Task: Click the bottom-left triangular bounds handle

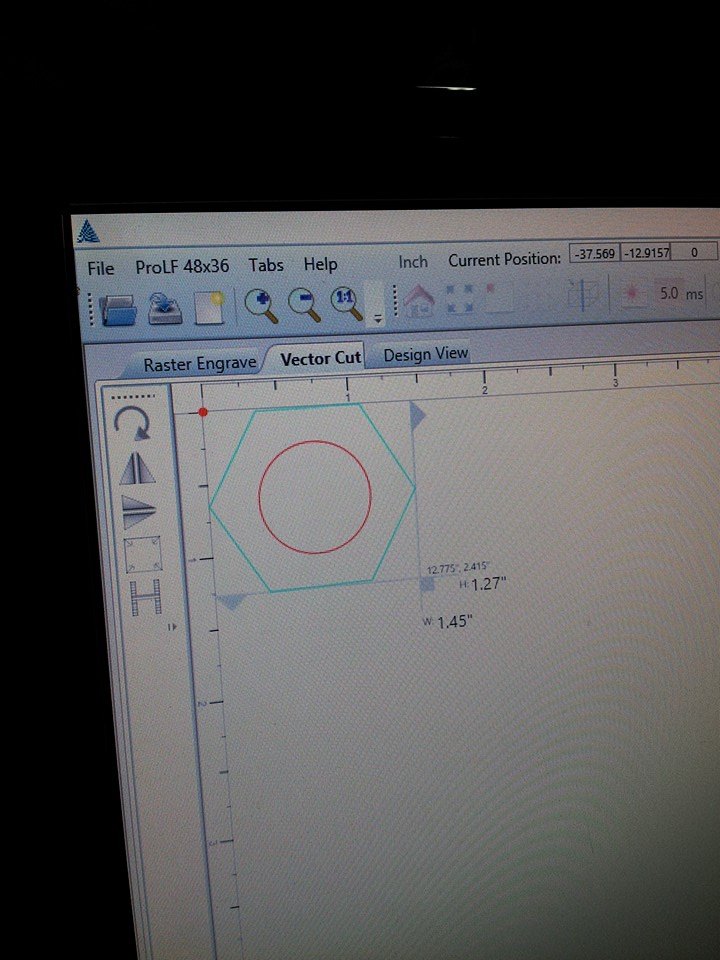Action: click(231, 601)
